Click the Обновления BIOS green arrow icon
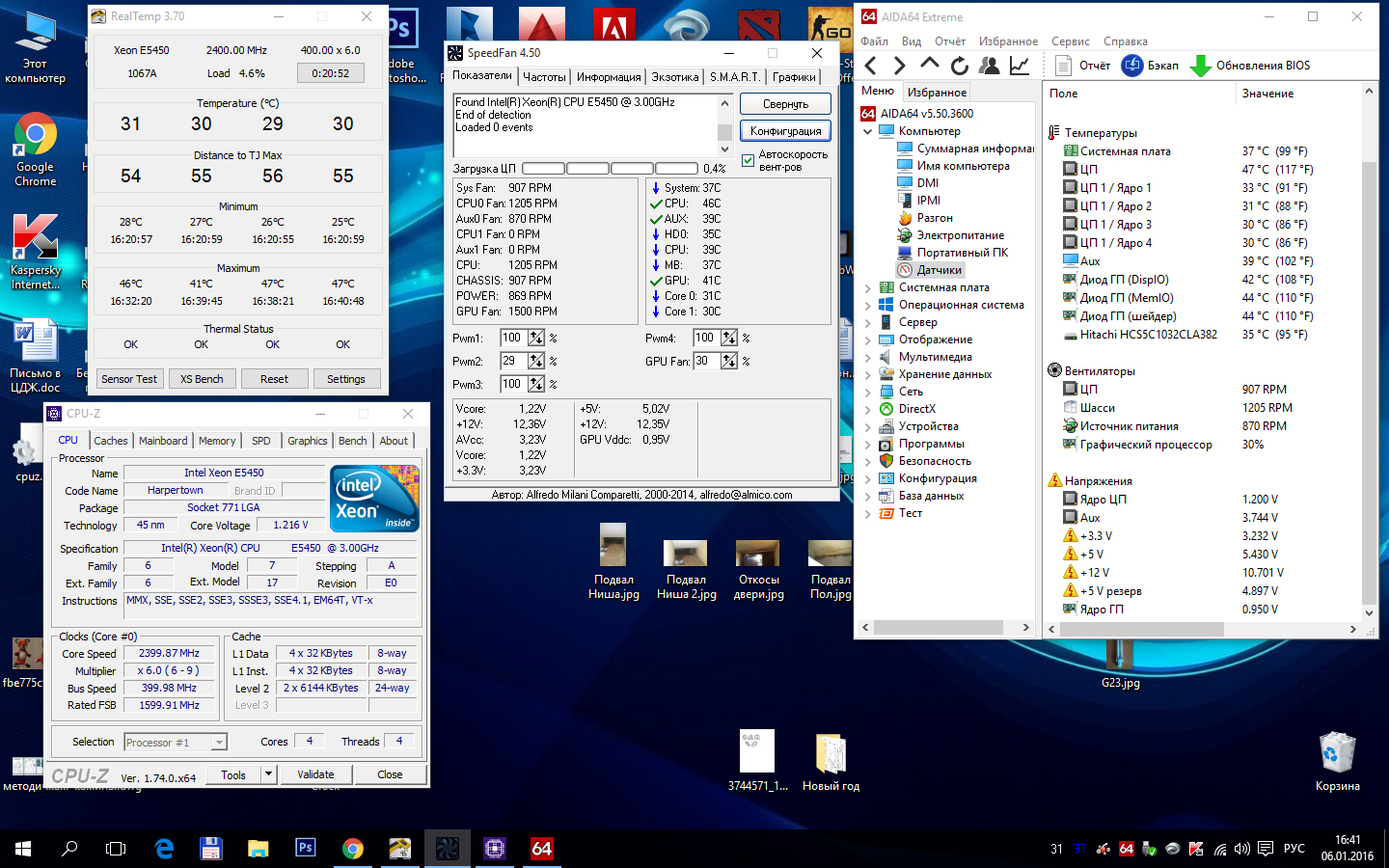The height and width of the screenshot is (868, 1389). click(1200, 66)
